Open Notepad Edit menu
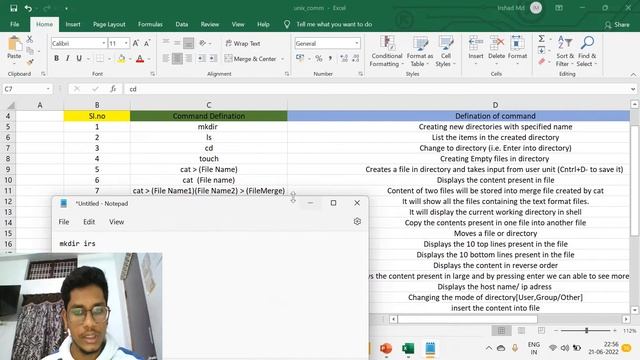Viewport: 640px width, 360px height. (89, 222)
